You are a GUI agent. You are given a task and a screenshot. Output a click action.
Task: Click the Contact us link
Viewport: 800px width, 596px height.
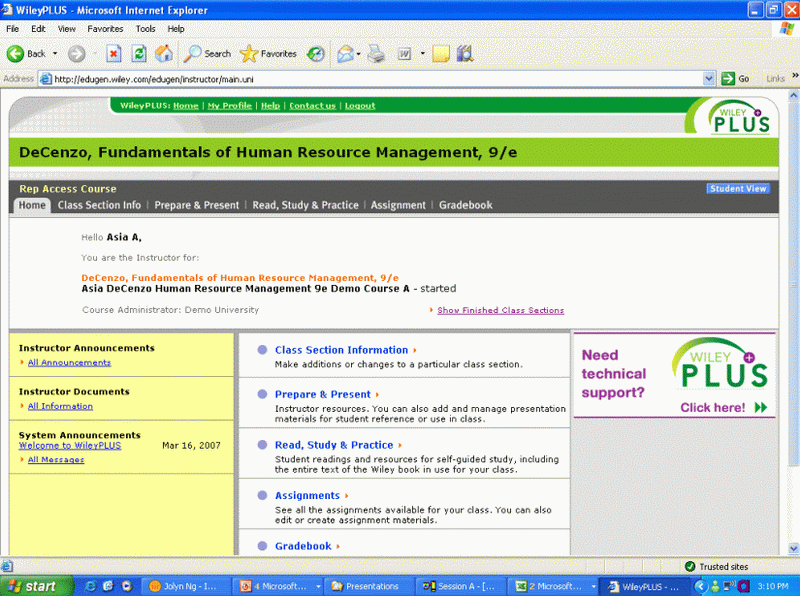(x=312, y=106)
